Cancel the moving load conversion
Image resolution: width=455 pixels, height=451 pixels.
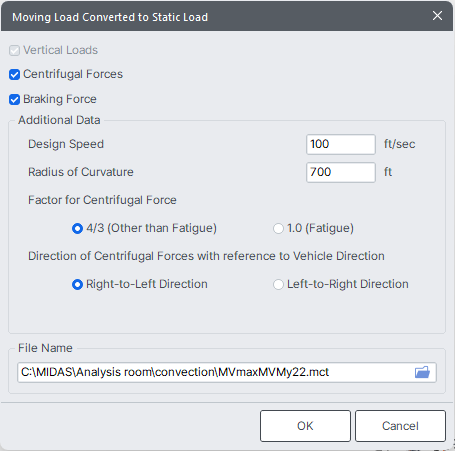pyautogui.click(x=400, y=426)
